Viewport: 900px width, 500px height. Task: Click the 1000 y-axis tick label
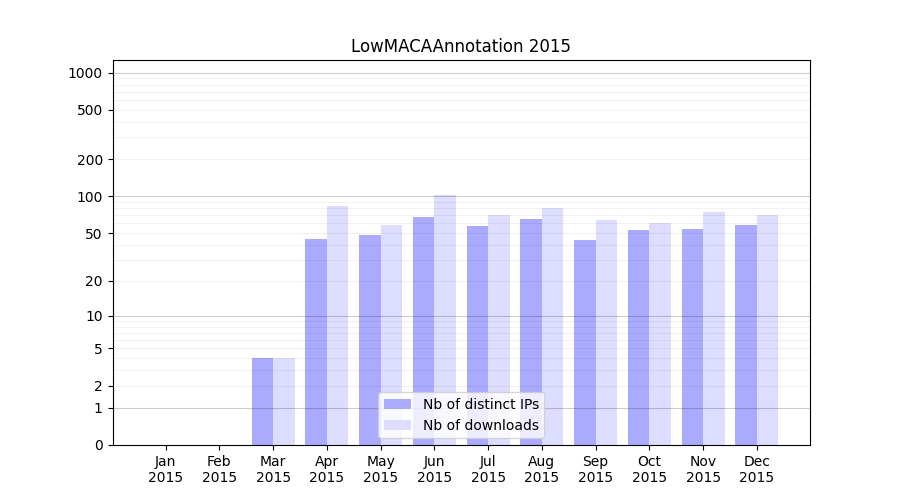tap(85, 73)
